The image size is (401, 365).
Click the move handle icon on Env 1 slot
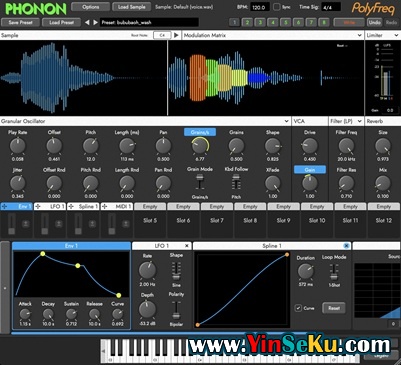(x=5, y=207)
